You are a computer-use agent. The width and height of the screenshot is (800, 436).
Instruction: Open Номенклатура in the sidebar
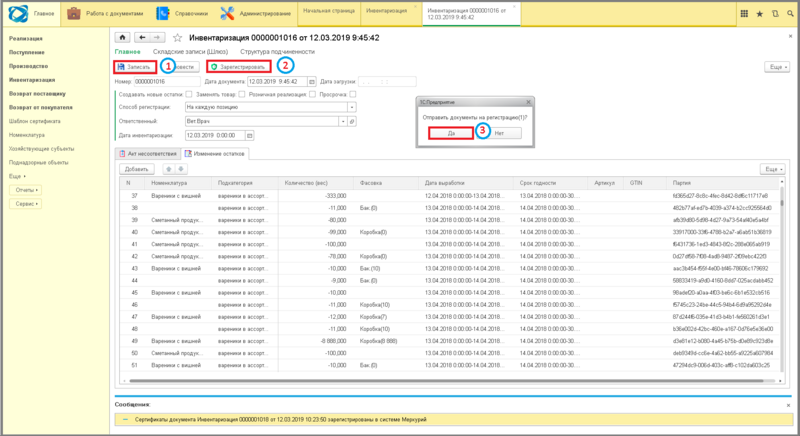pyautogui.click(x=27, y=135)
